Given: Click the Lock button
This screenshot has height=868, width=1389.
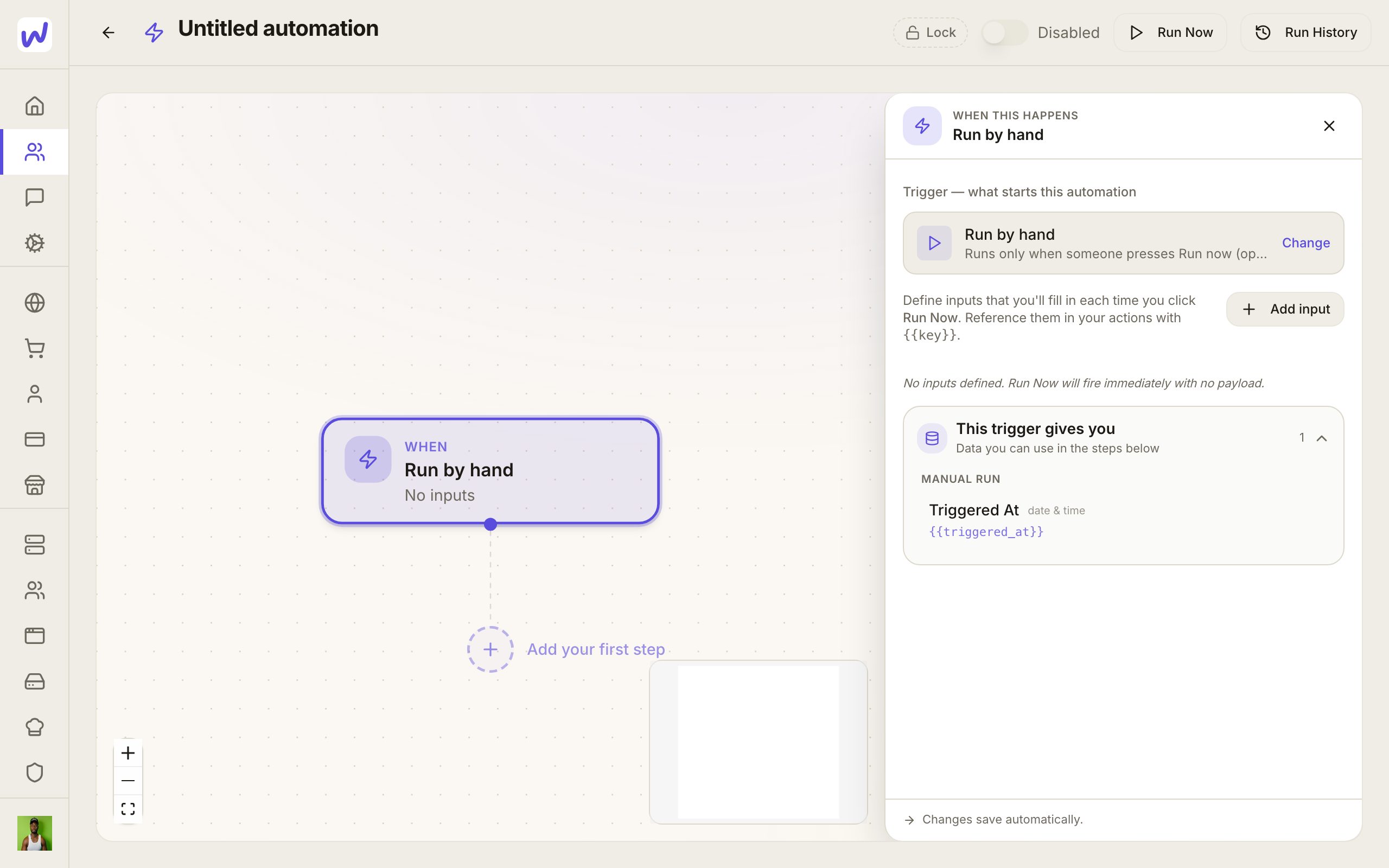Looking at the screenshot, I should click(930, 33).
